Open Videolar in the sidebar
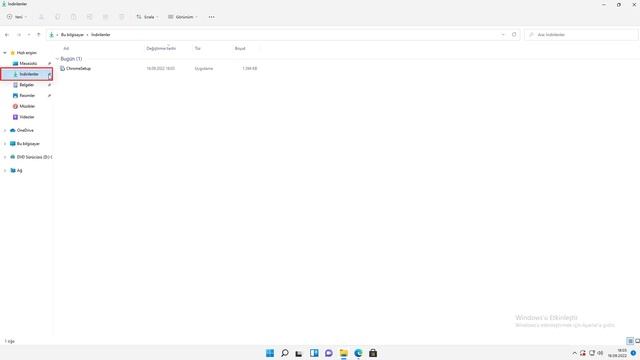640x360 pixels. [27, 117]
